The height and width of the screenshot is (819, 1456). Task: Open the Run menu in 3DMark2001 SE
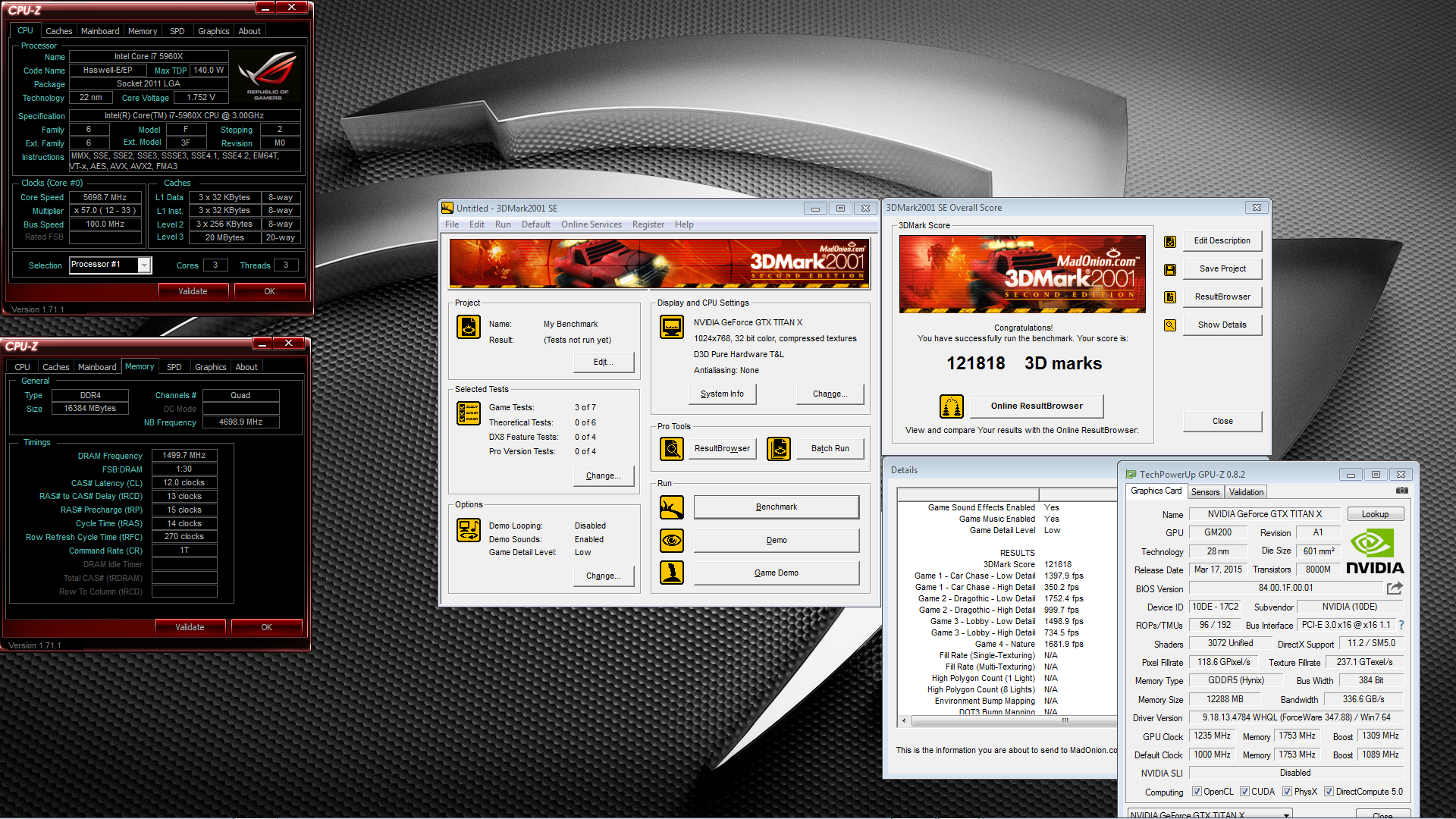503,224
